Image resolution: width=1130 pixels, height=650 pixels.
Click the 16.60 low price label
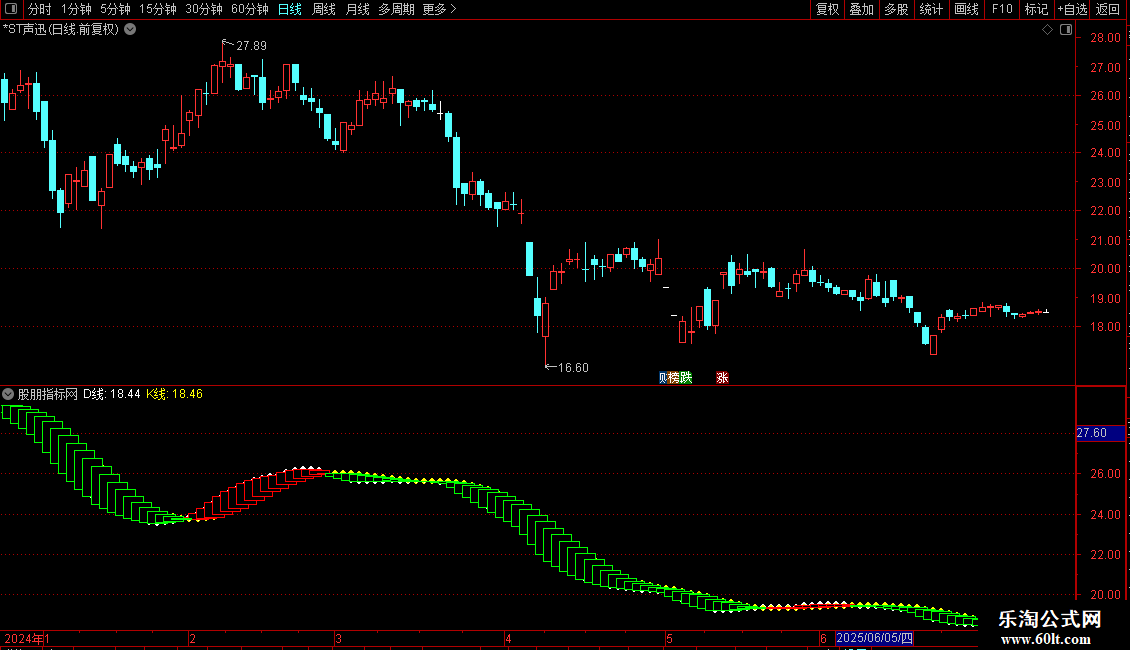(x=574, y=368)
